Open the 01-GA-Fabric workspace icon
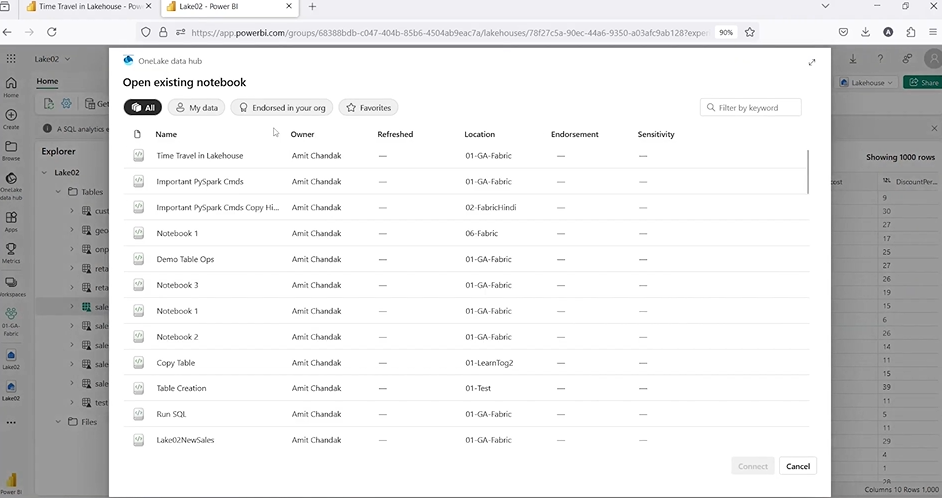942x498 pixels. click(11, 321)
